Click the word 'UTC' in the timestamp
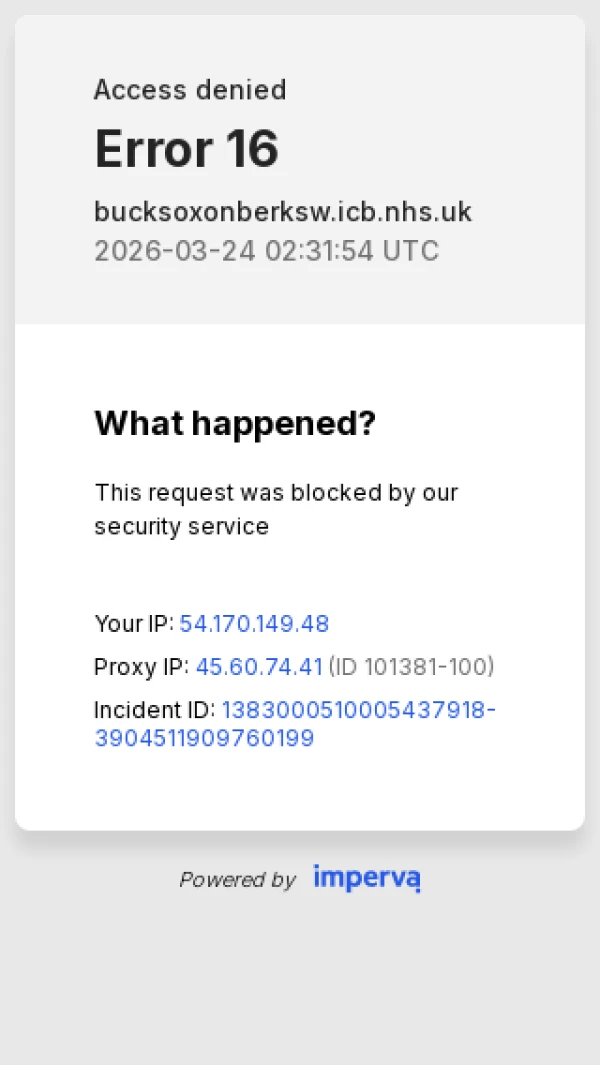 tap(410, 250)
